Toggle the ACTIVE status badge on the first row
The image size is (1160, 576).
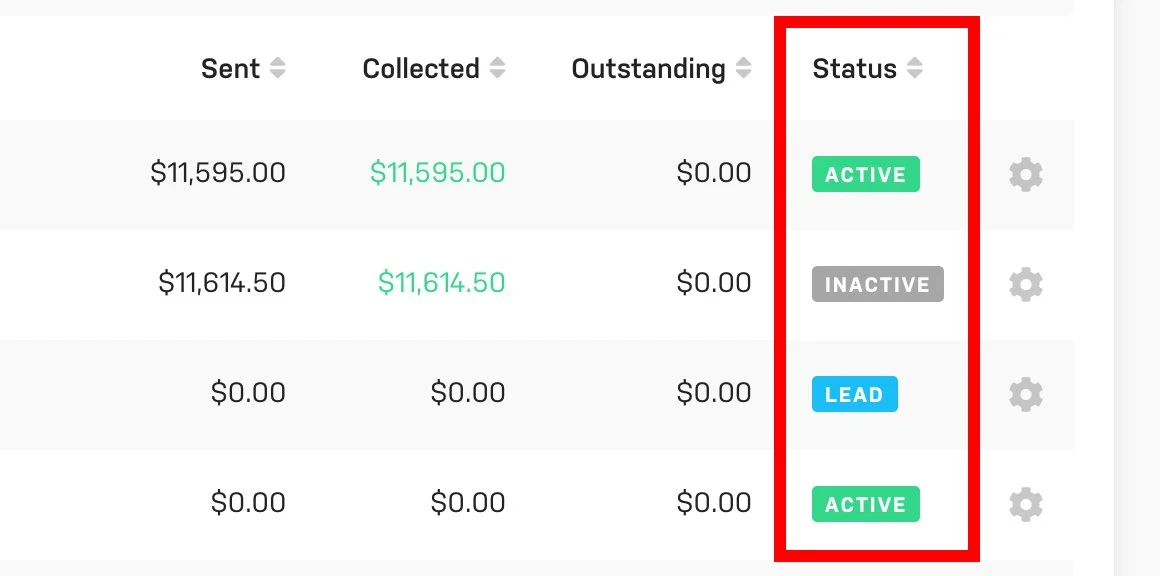(865, 174)
